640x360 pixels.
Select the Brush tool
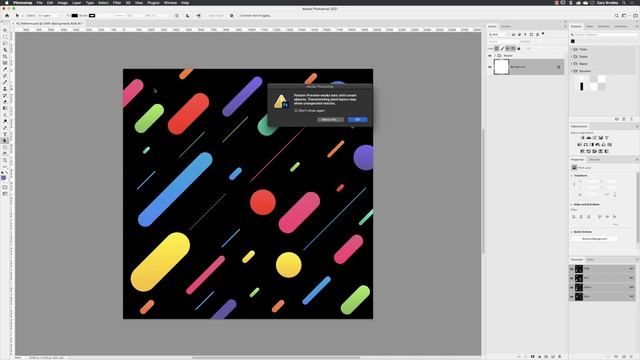(x=5, y=82)
